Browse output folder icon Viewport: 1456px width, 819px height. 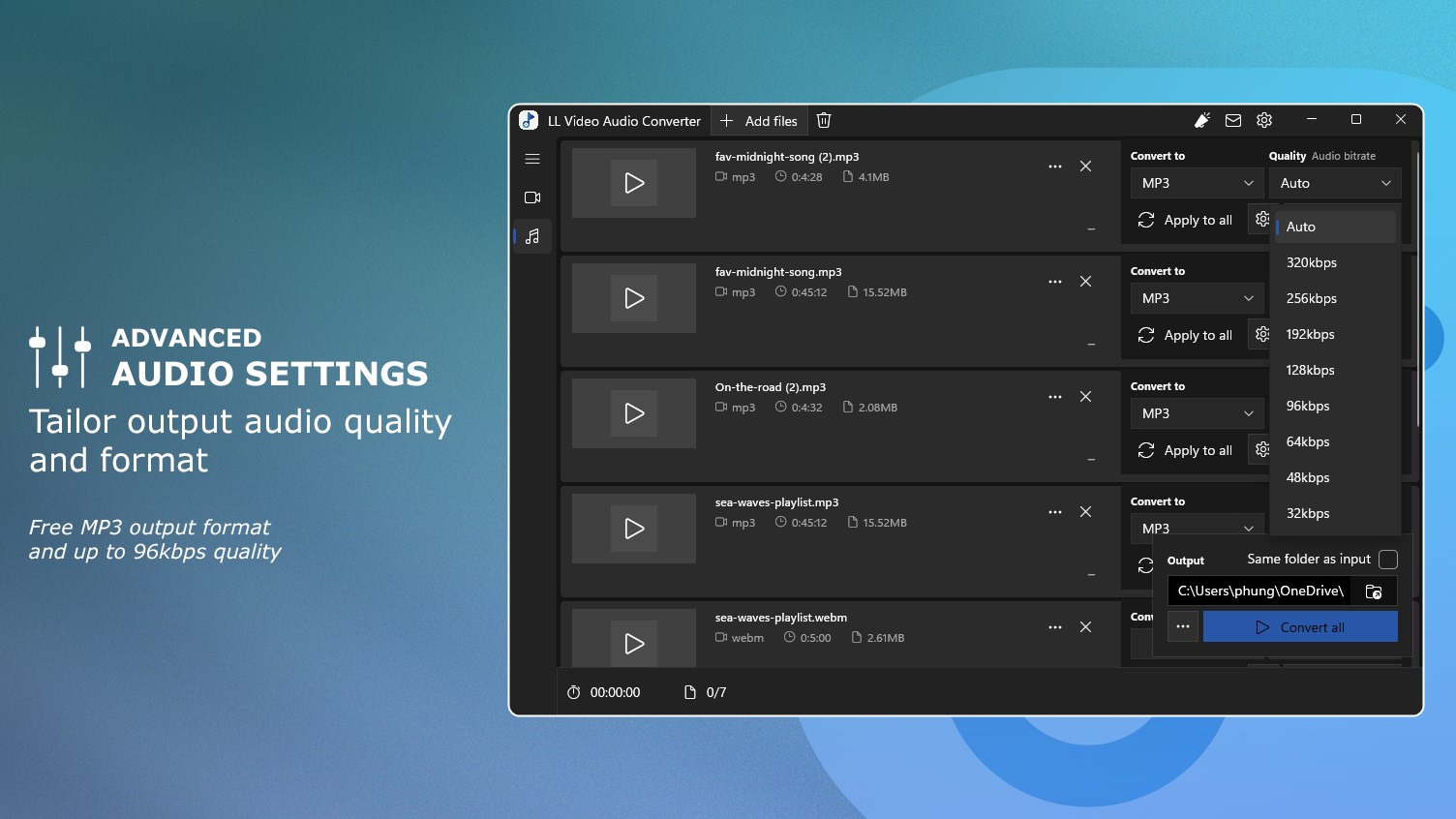tap(1374, 591)
